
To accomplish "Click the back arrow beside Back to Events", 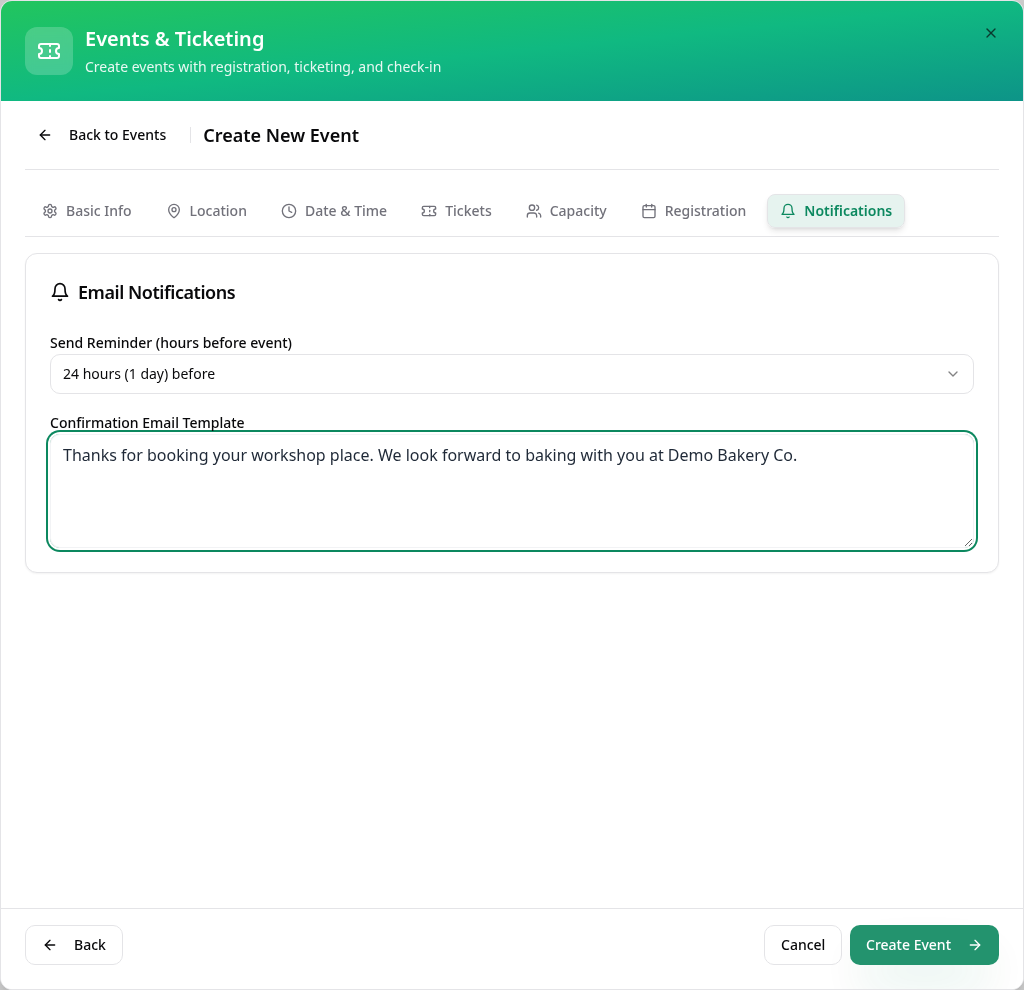I will pos(44,135).
